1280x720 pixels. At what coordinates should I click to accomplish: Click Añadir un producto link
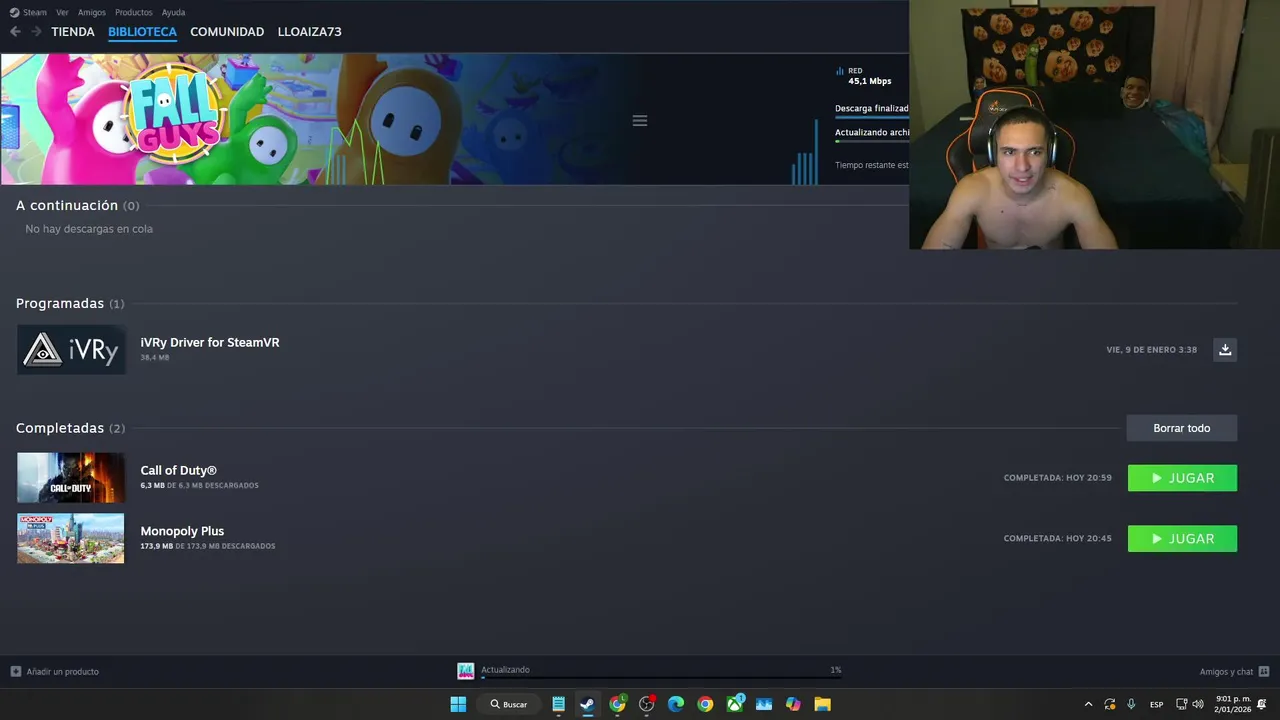(62, 672)
